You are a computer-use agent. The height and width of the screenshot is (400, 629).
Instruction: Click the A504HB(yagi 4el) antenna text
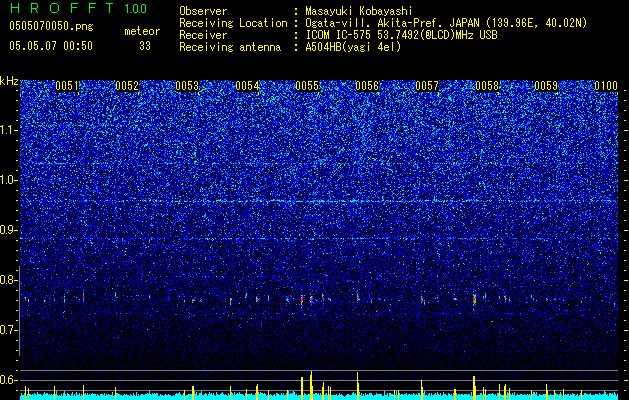coord(353,47)
